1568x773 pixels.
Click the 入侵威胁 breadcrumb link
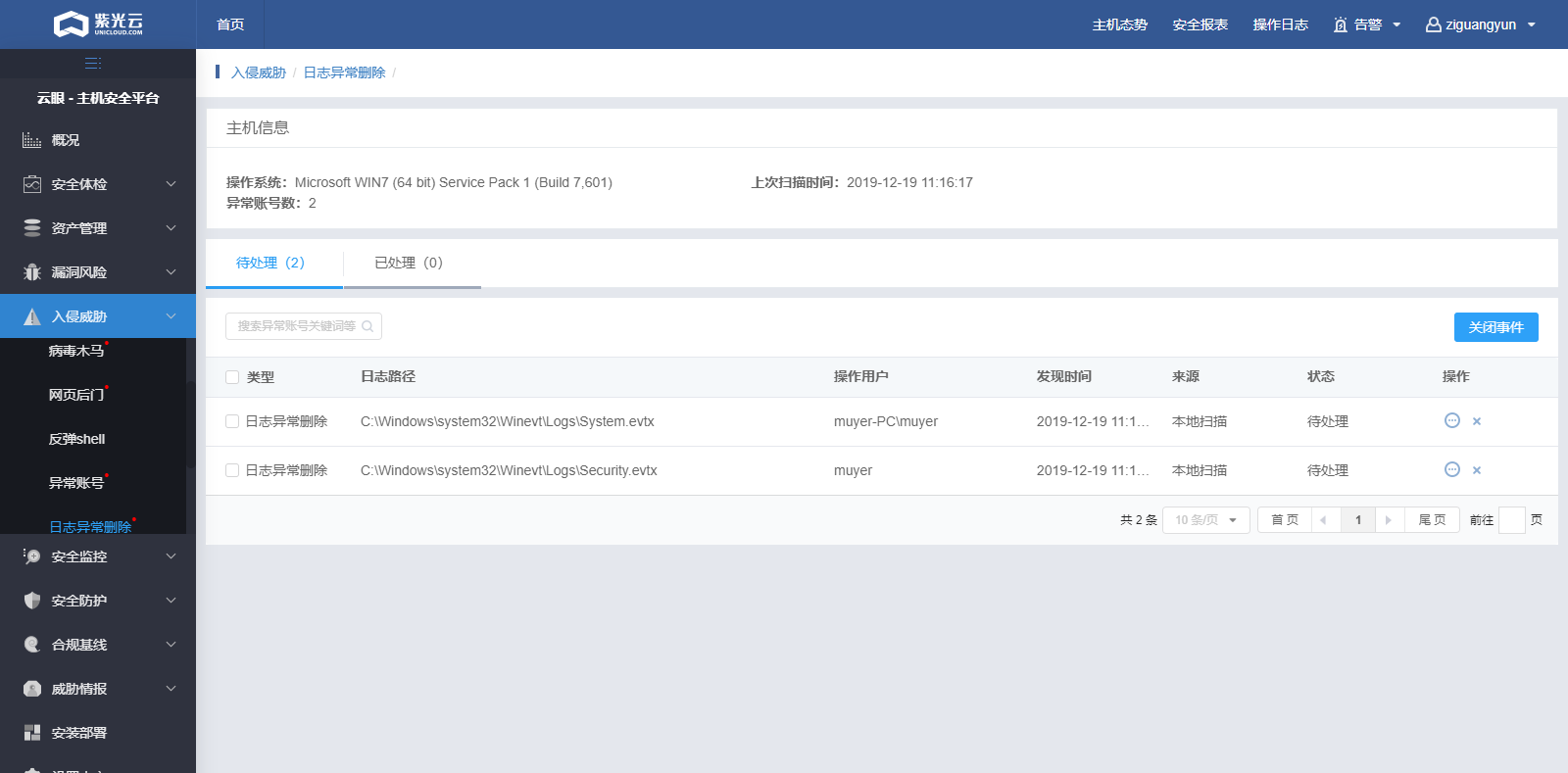(259, 72)
